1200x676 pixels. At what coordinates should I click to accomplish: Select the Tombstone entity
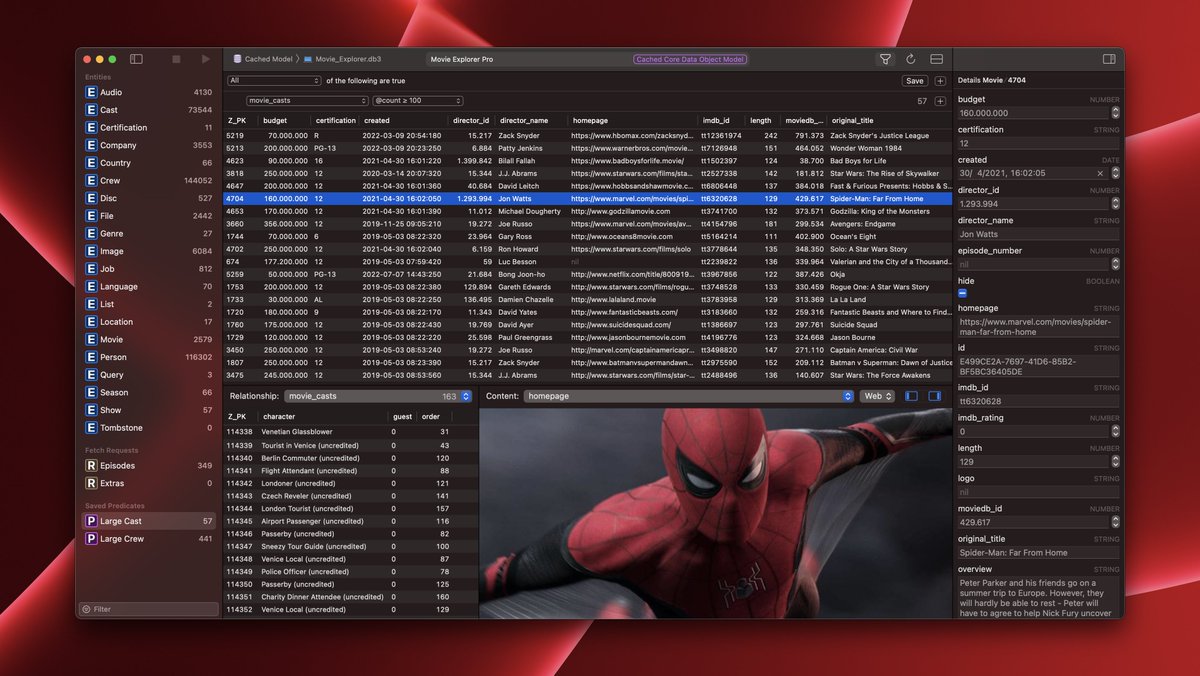(149, 428)
